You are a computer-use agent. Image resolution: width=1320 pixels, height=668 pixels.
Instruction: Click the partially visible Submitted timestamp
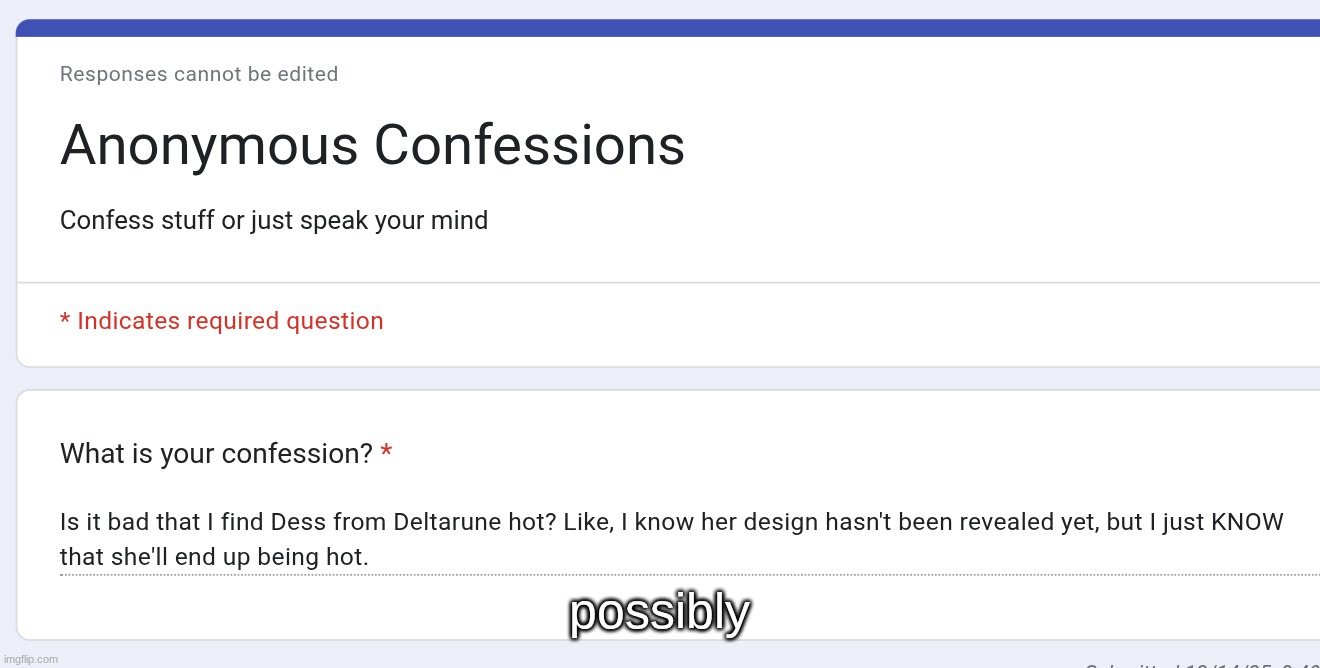coord(1200,664)
